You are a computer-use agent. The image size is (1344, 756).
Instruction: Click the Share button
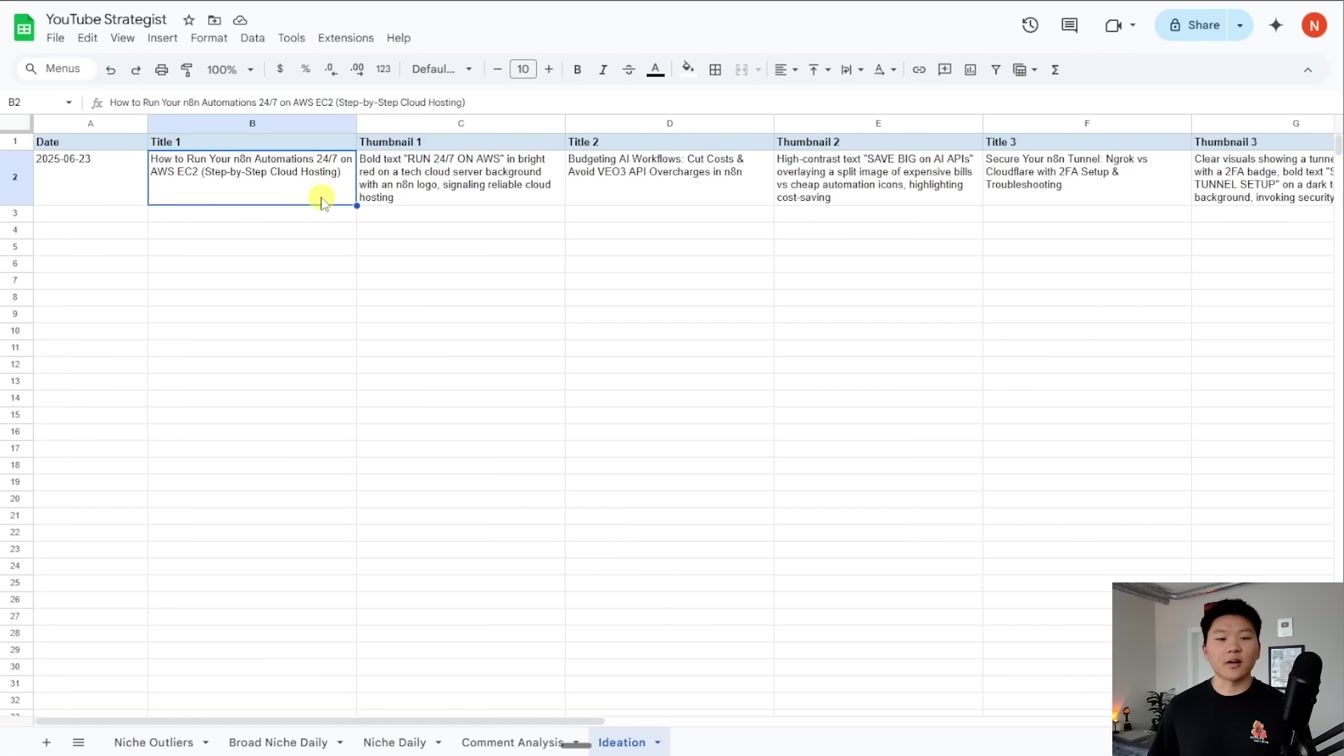pyautogui.click(x=1193, y=25)
